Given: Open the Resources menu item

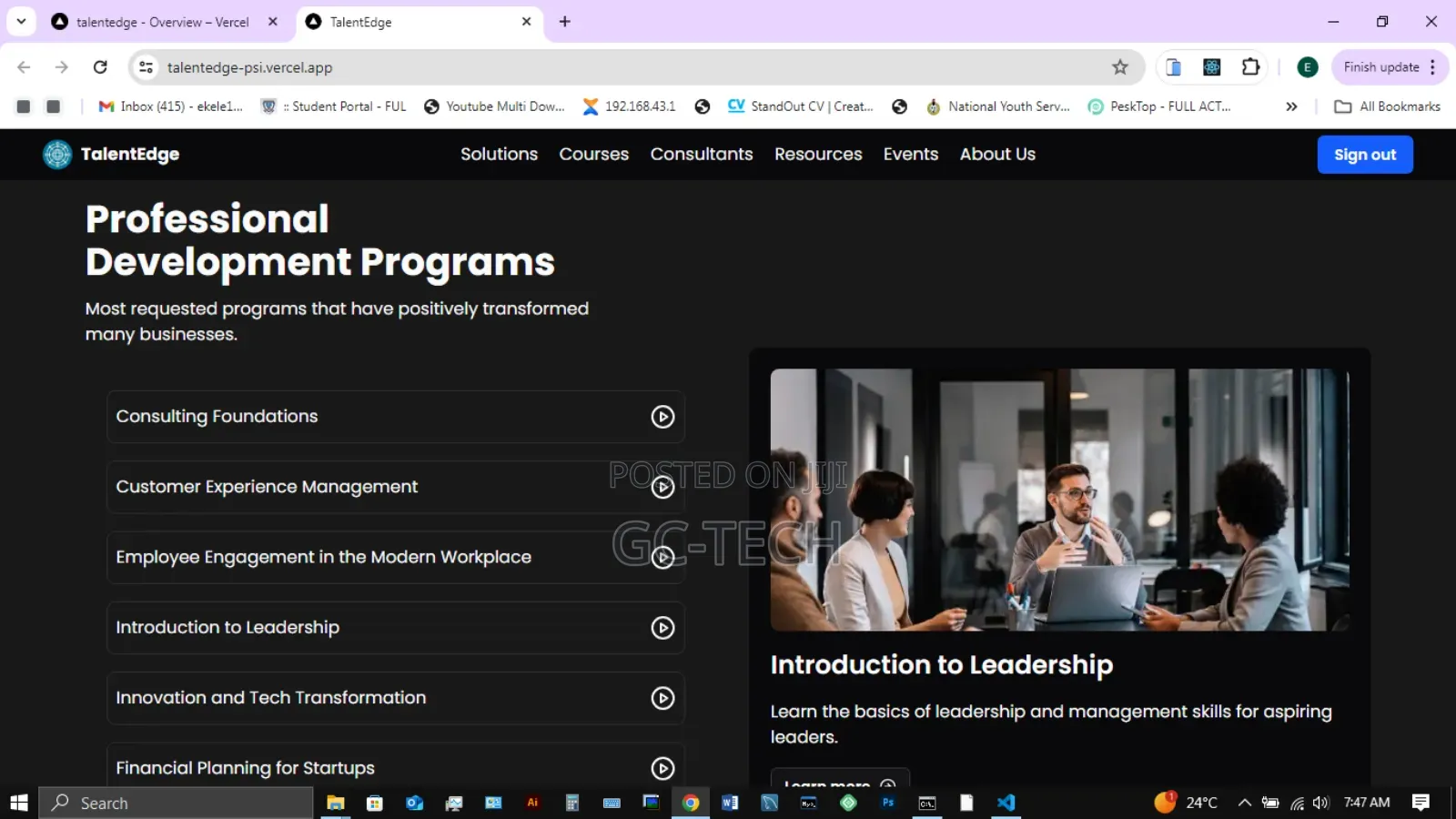Looking at the screenshot, I should pos(818,155).
